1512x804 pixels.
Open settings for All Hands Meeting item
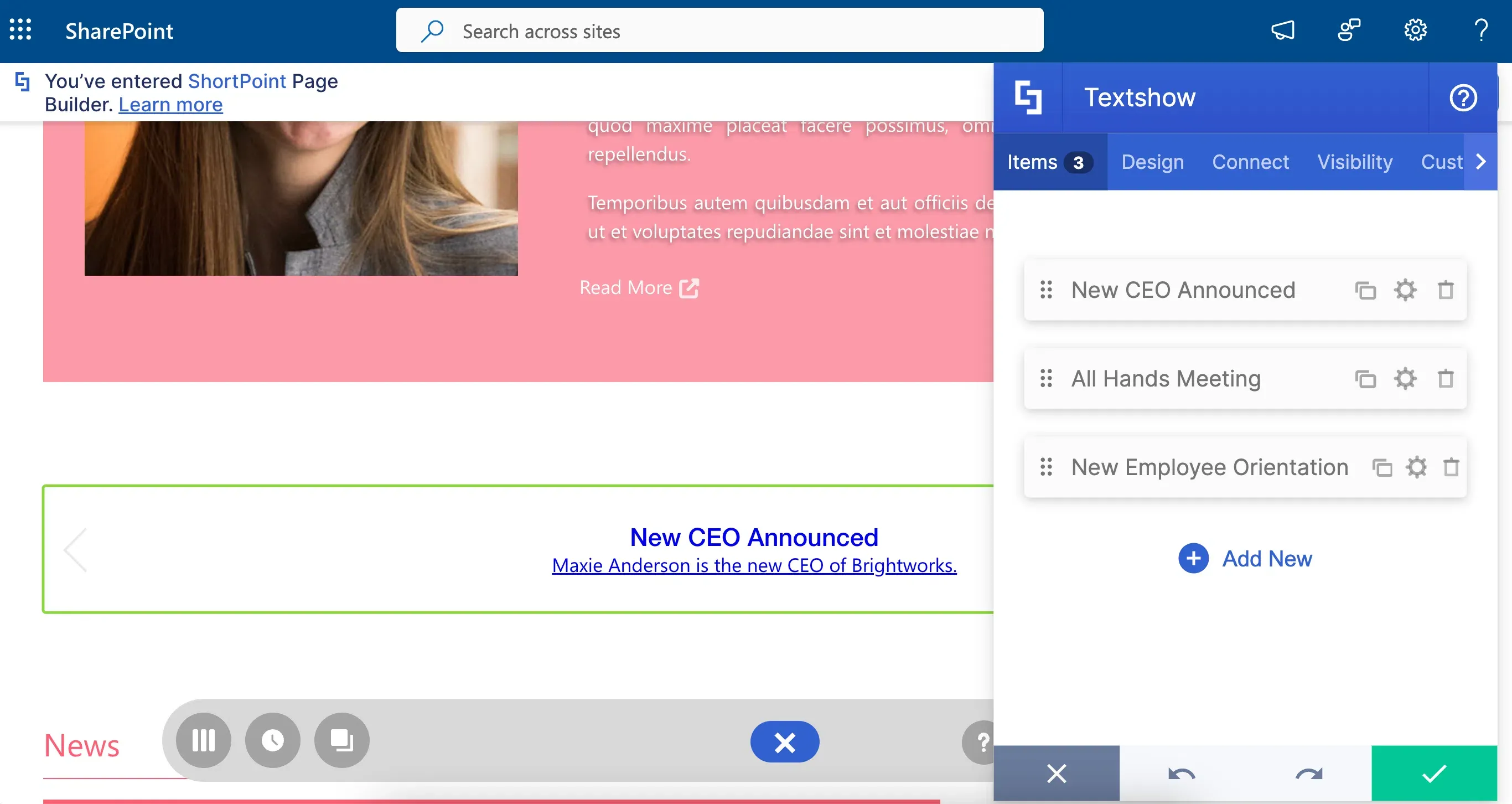[1405, 379]
